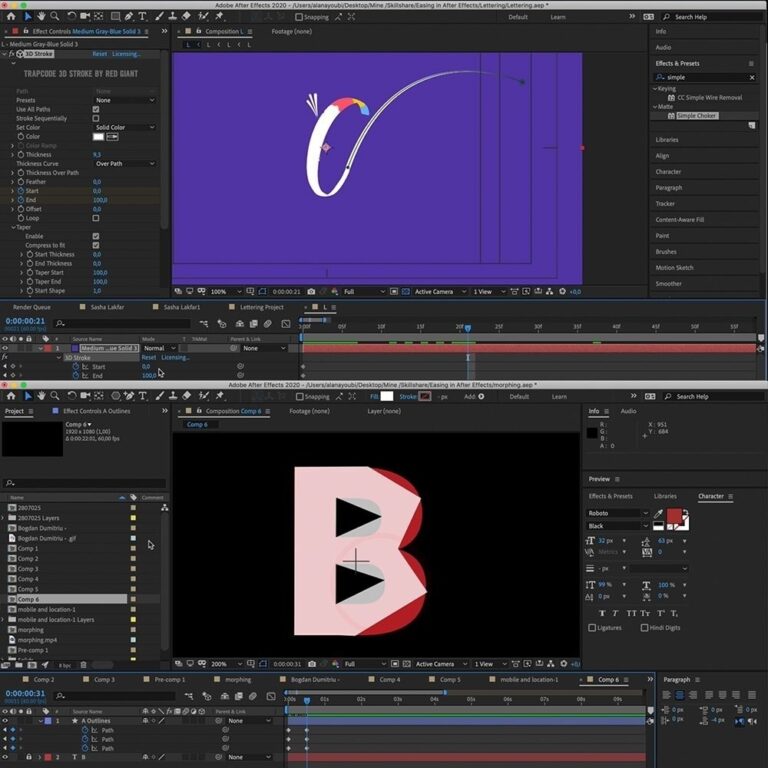Click All Caps button in Character panel

point(631,613)
